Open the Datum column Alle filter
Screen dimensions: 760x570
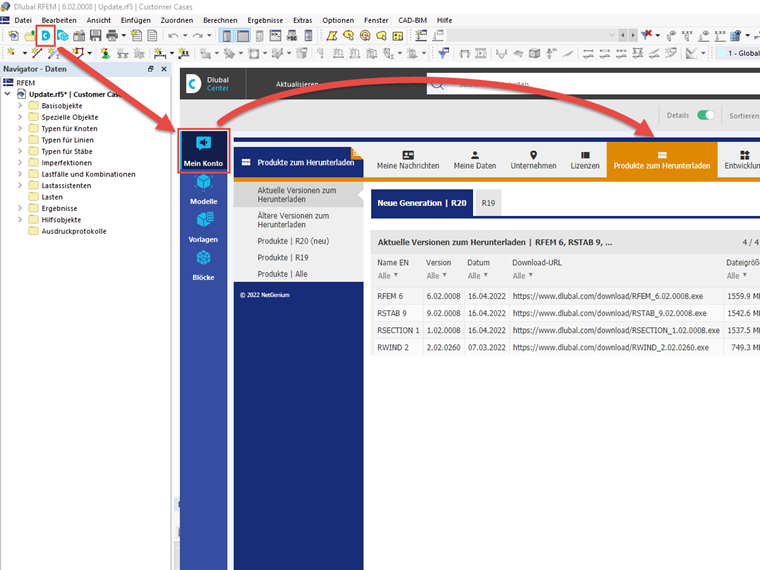(x=478, y=276)
